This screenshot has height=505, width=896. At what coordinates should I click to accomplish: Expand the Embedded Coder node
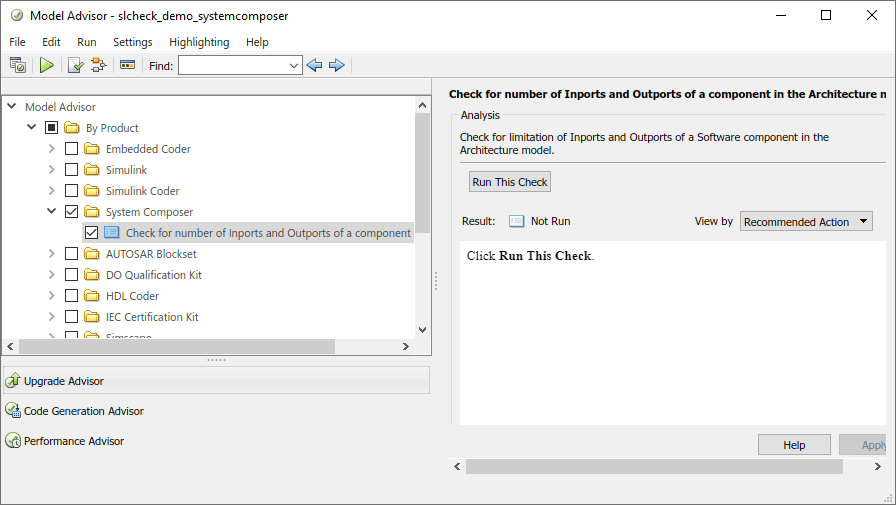(x=51, y=149)
